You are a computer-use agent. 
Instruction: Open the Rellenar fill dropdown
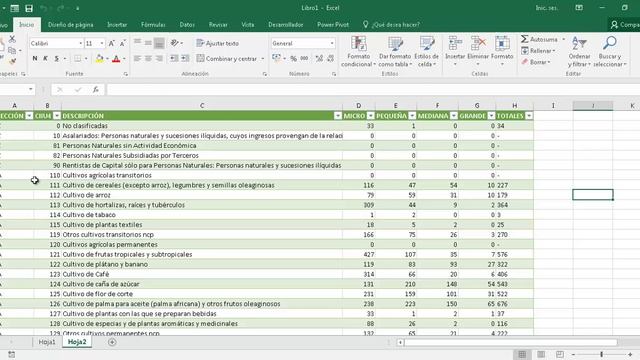tap(538, 51)
